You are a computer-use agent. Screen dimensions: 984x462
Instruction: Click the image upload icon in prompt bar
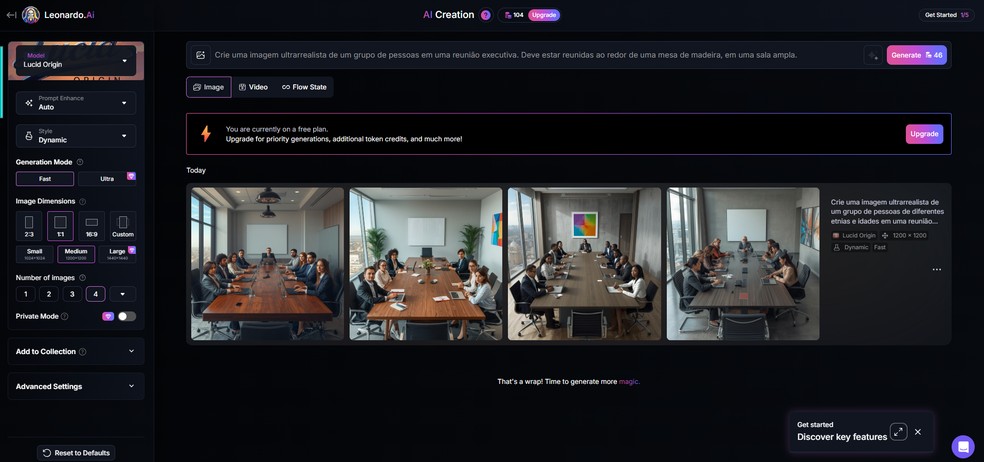pyautogui.click(x=200, y=55)
